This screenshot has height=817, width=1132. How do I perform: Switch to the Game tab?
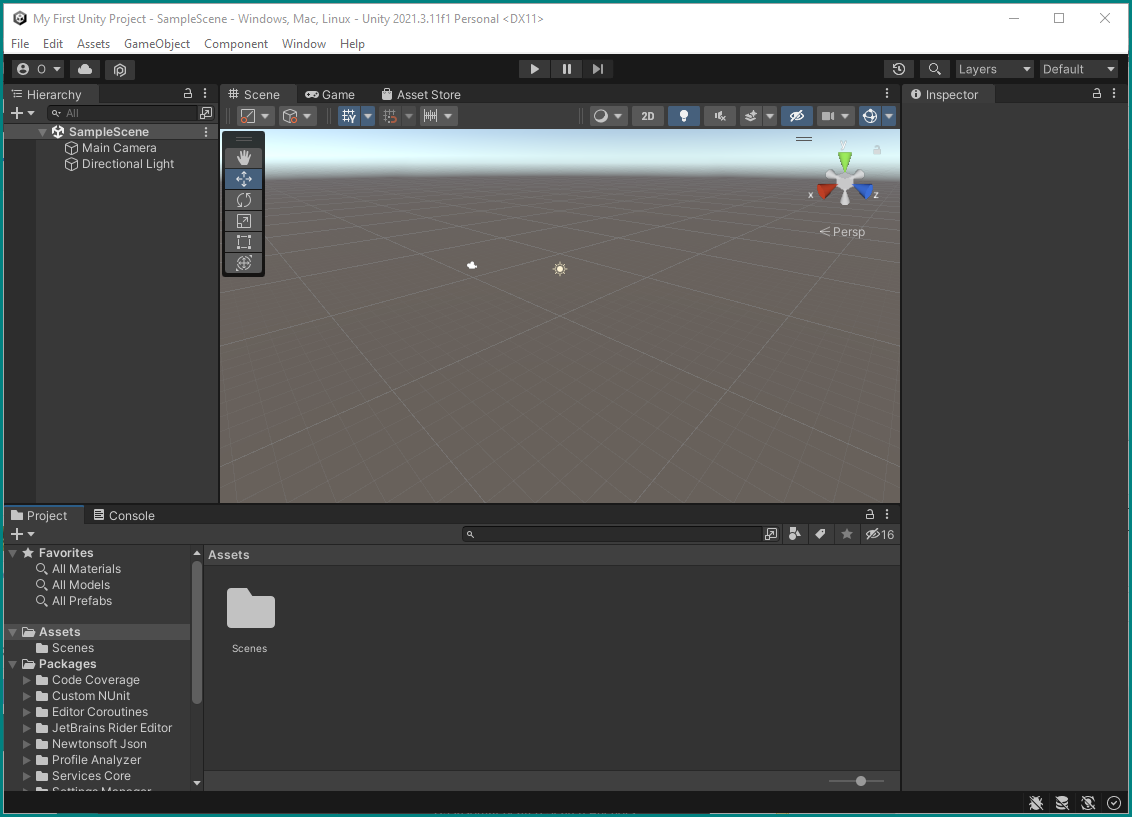[x=330, y=95]
